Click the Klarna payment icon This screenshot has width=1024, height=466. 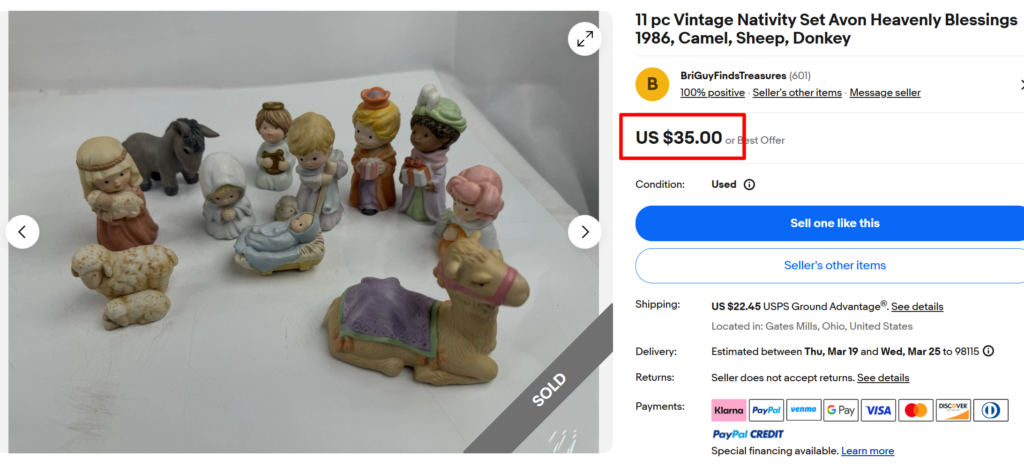point(728,410)
